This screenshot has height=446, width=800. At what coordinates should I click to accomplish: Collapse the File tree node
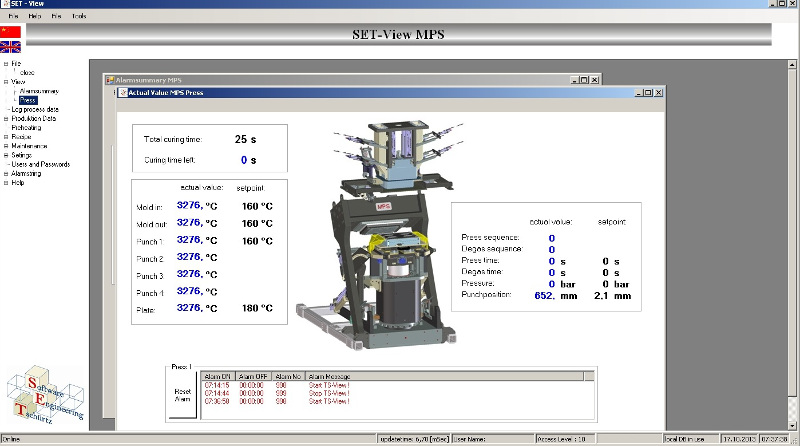point(6,64)
